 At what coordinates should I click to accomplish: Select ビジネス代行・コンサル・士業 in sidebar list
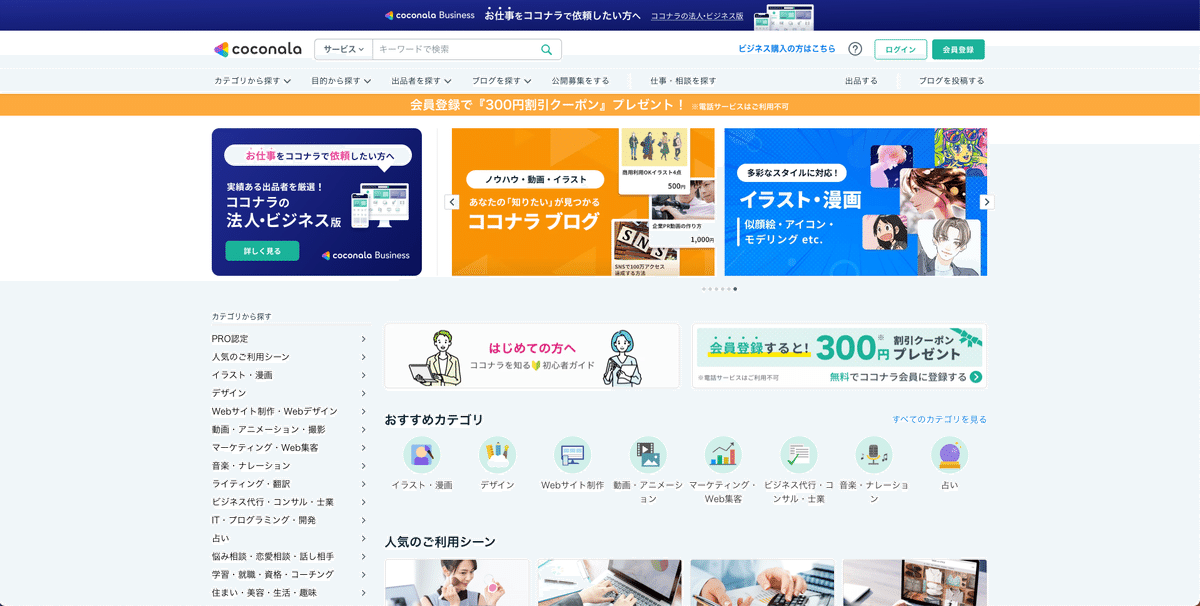pos(273,502)
